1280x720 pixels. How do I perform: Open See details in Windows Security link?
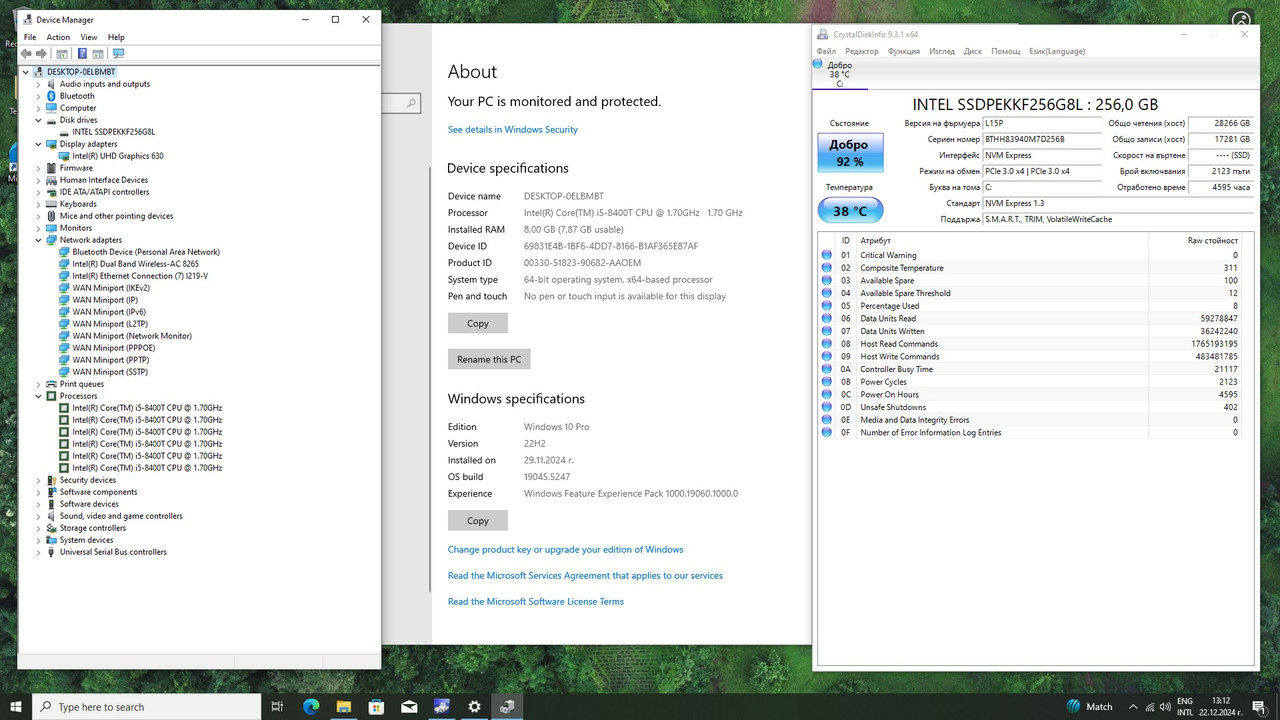[x=513, y=129]
